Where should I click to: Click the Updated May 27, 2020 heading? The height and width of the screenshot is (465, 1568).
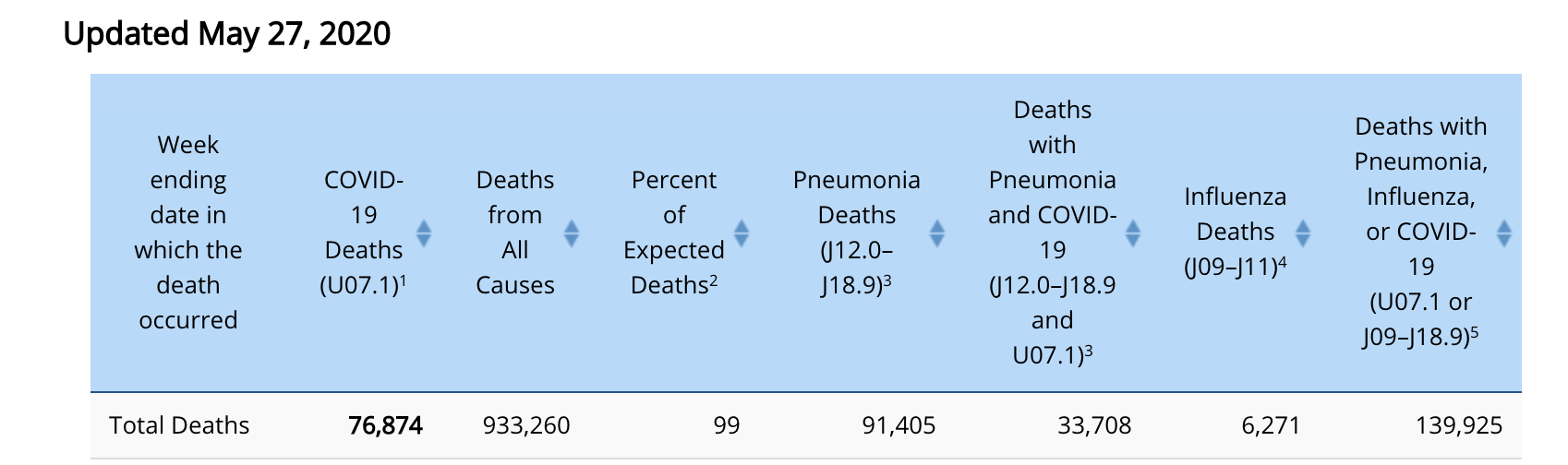[x=227, y=34]
